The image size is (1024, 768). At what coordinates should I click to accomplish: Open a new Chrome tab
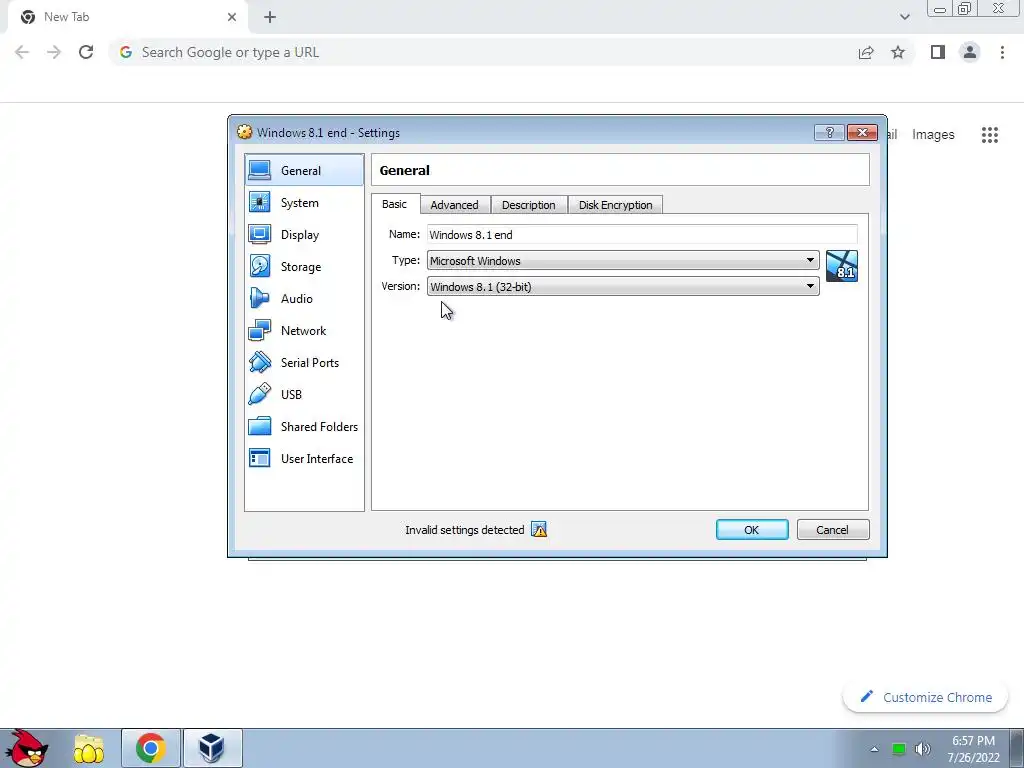pyautogui.click(x=270, y=17)
